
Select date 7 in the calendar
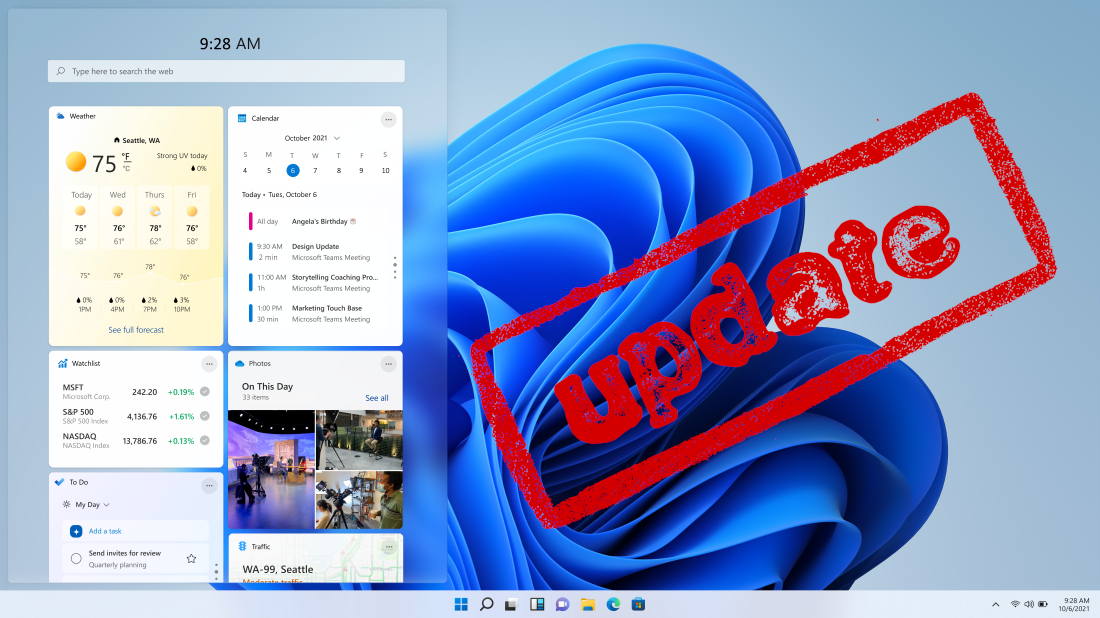point(315,170)
